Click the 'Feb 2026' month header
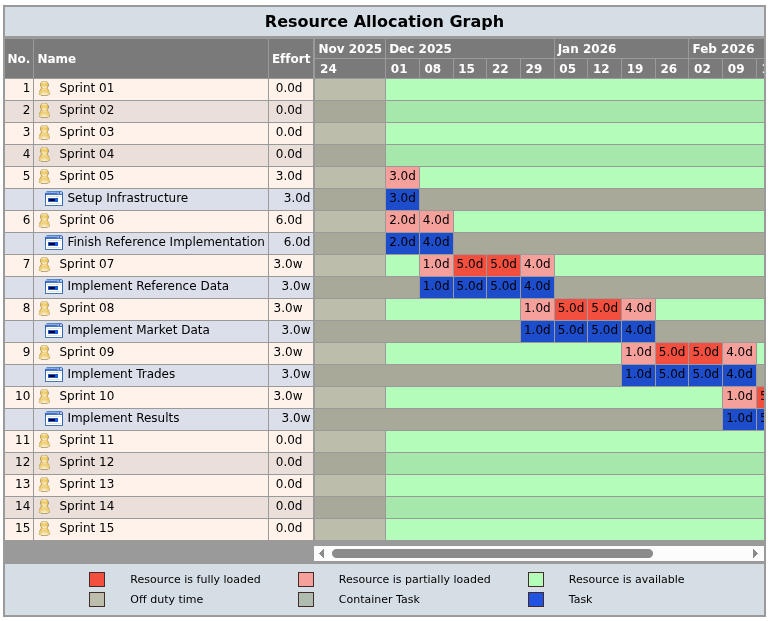The width and height of the screenshot is (770, 621). pyautogui.click(x=727, y=49)
